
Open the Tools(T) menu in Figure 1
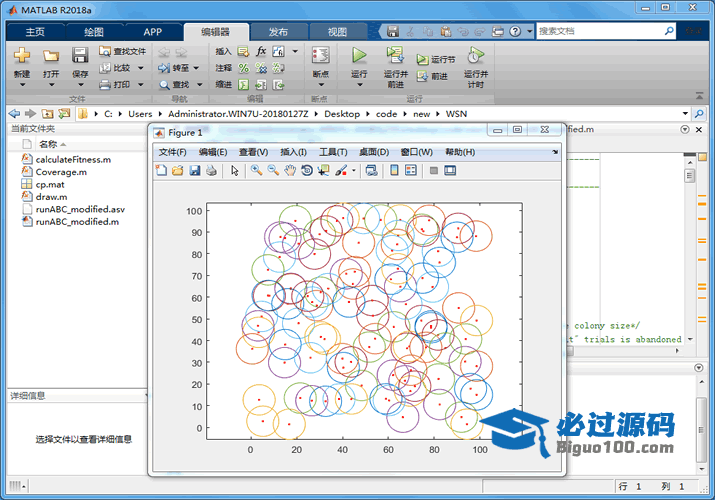(x=333, y=152)
